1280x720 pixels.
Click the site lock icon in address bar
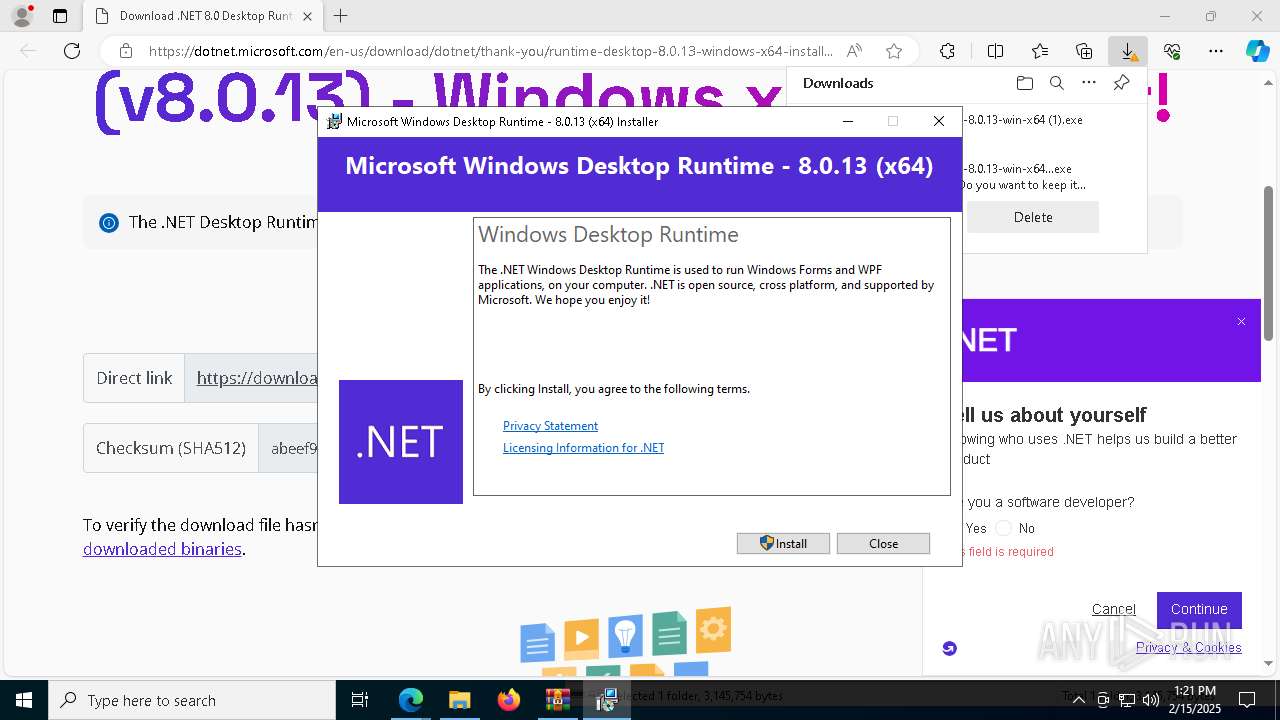[125, 51]
